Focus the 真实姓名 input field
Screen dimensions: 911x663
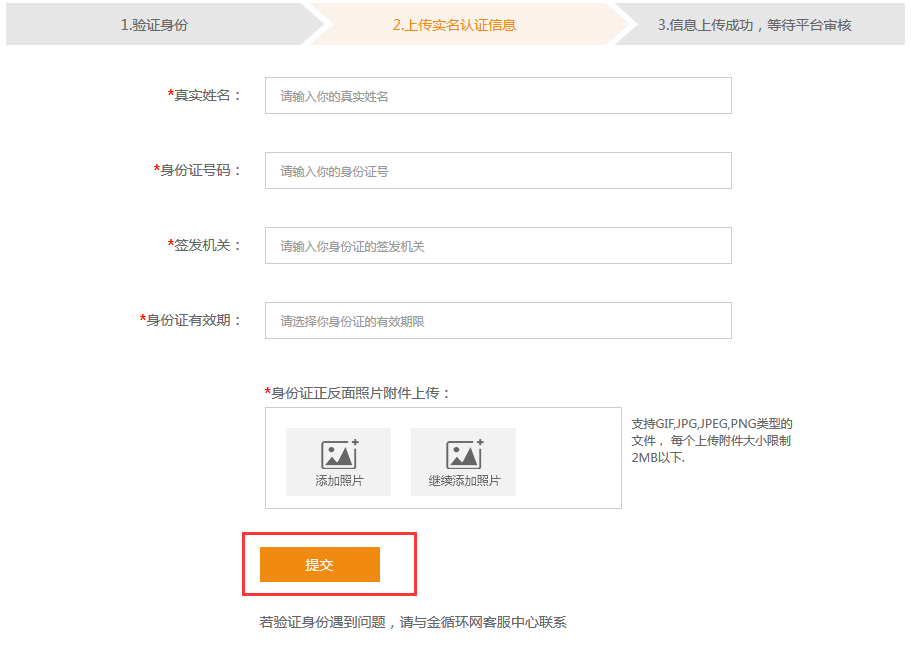(x=498, y=95)
